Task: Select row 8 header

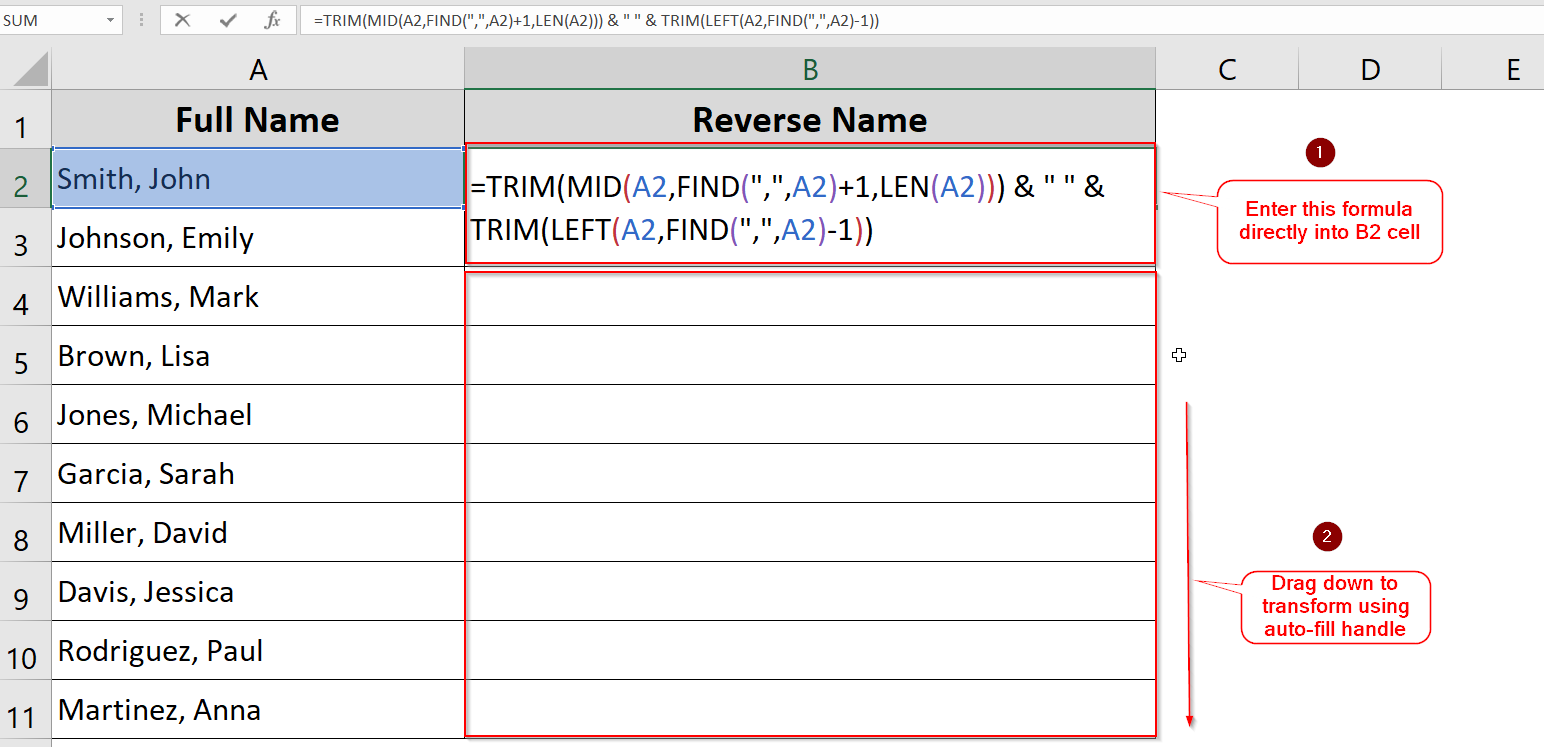Action: [x=25, y=532]
